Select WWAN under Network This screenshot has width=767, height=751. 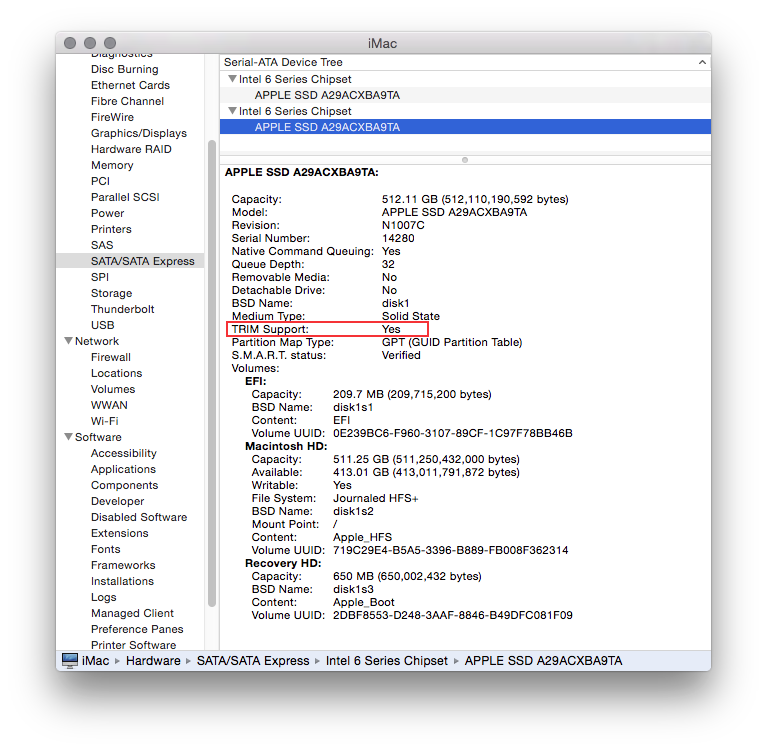coord(109,405)
